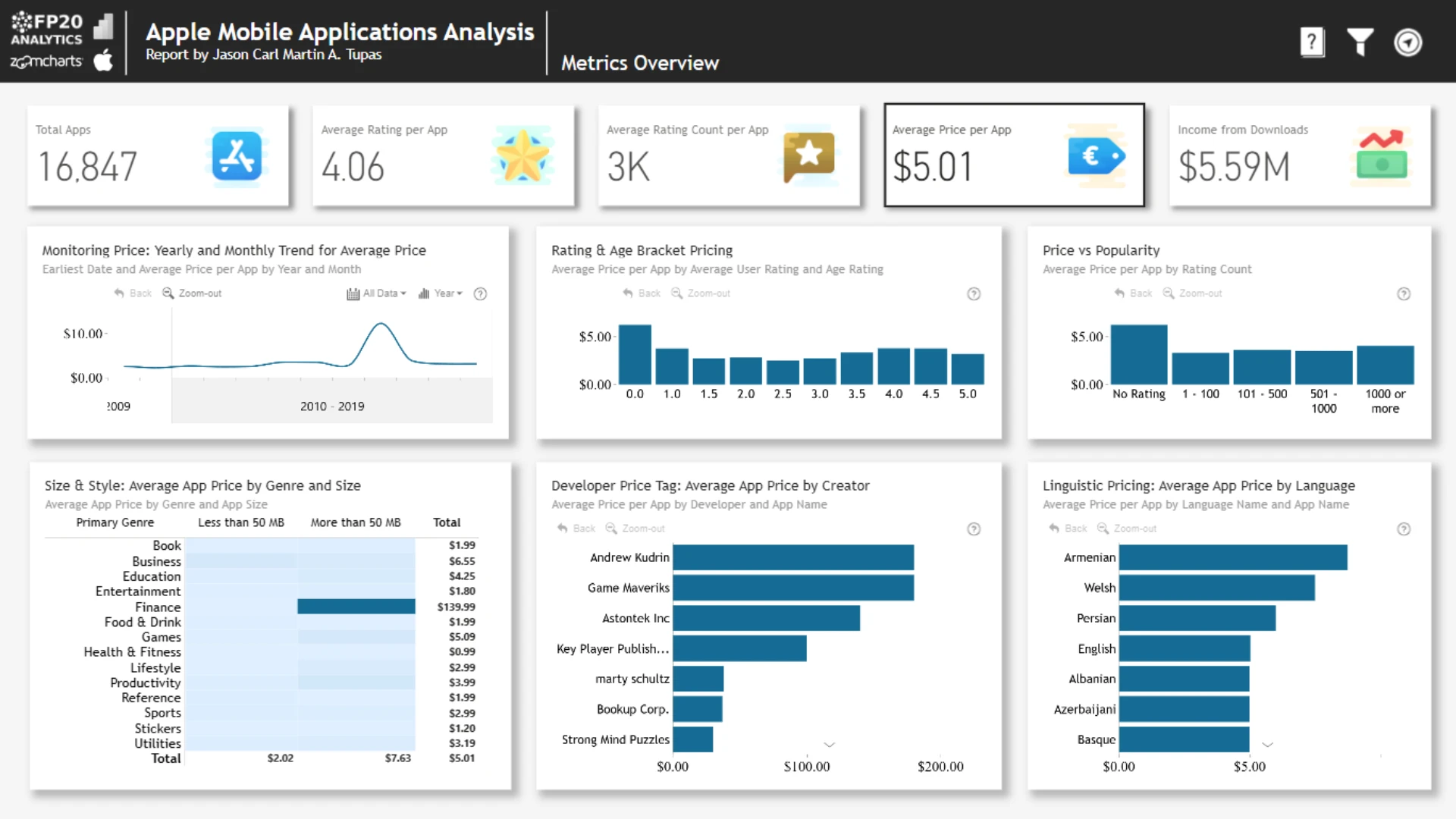Expand more developers with chevron below Strong Mind Puzzles

[830, 745]
